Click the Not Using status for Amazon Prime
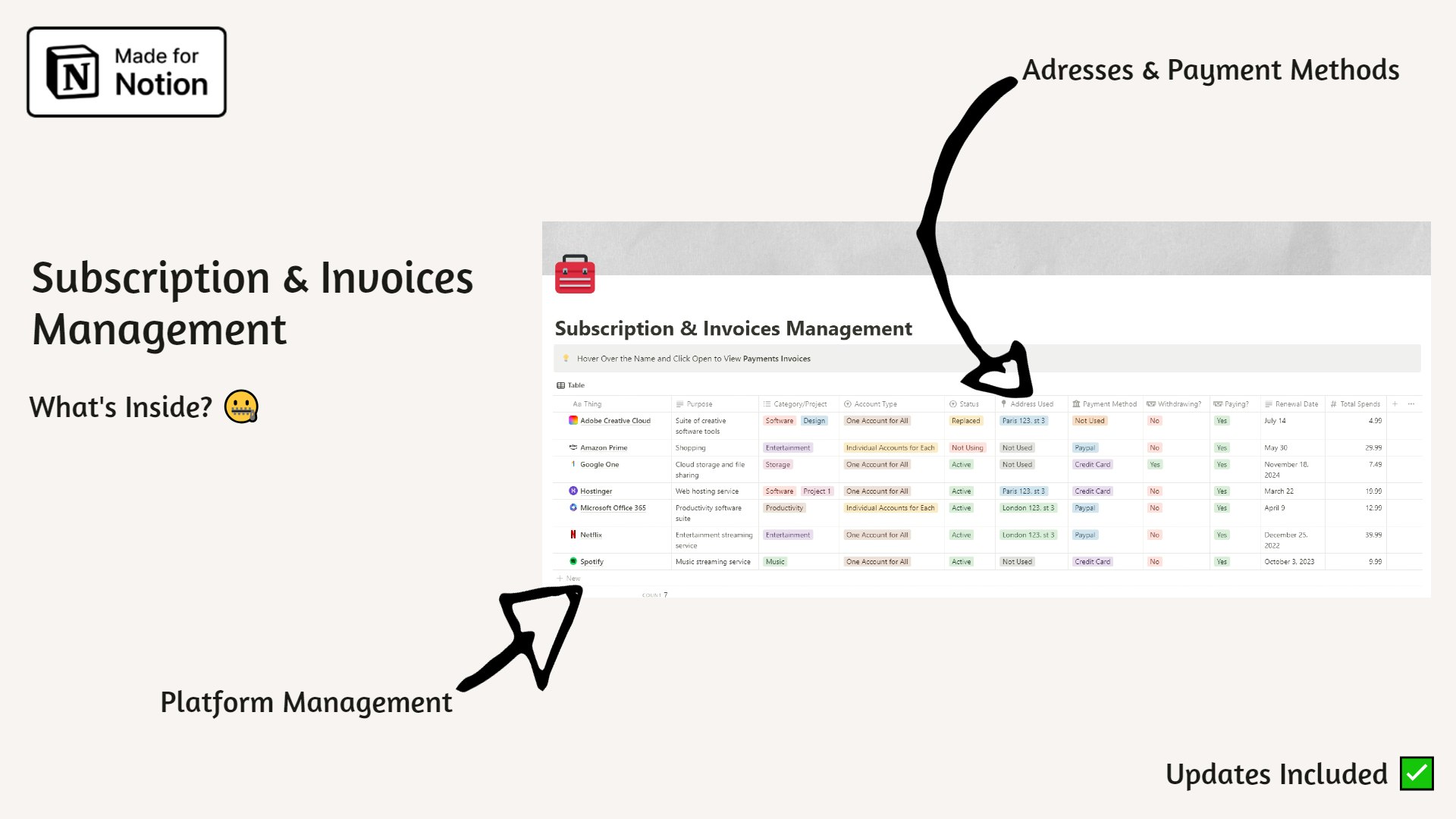Viewport: 1456px width, 819px height. point(967,448)
